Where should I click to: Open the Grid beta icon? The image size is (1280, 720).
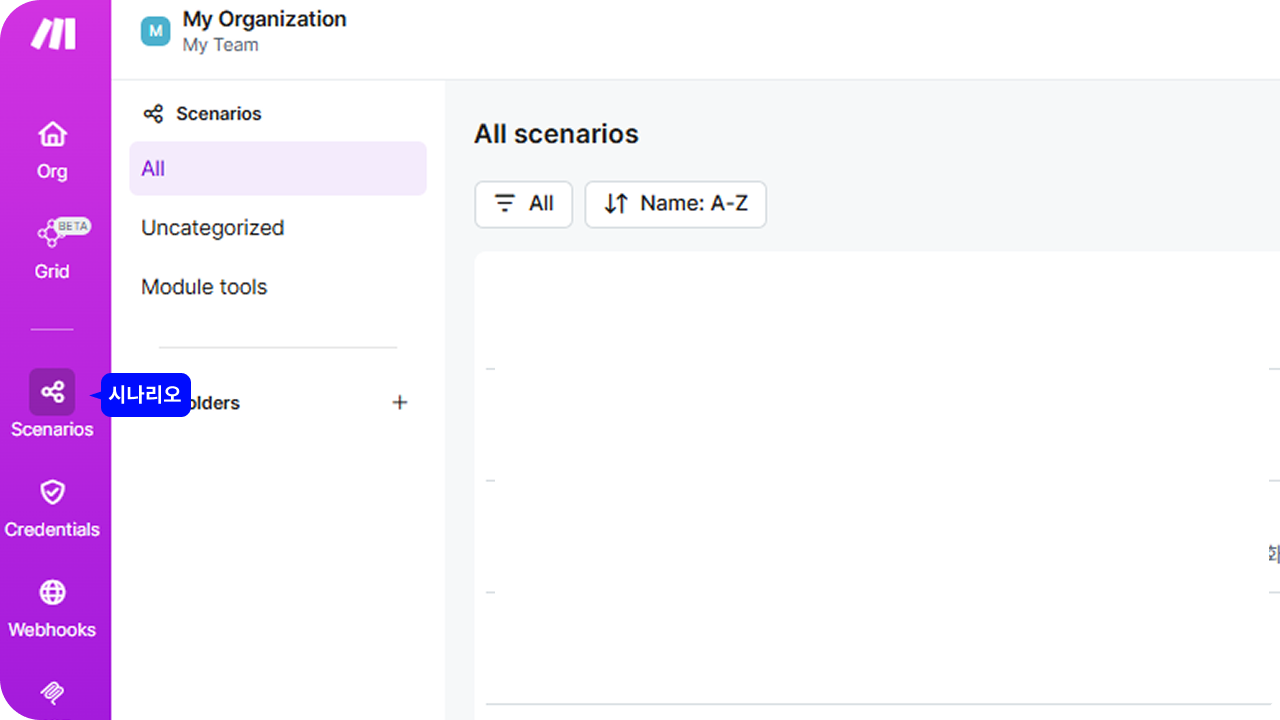[x=52, y=233]
